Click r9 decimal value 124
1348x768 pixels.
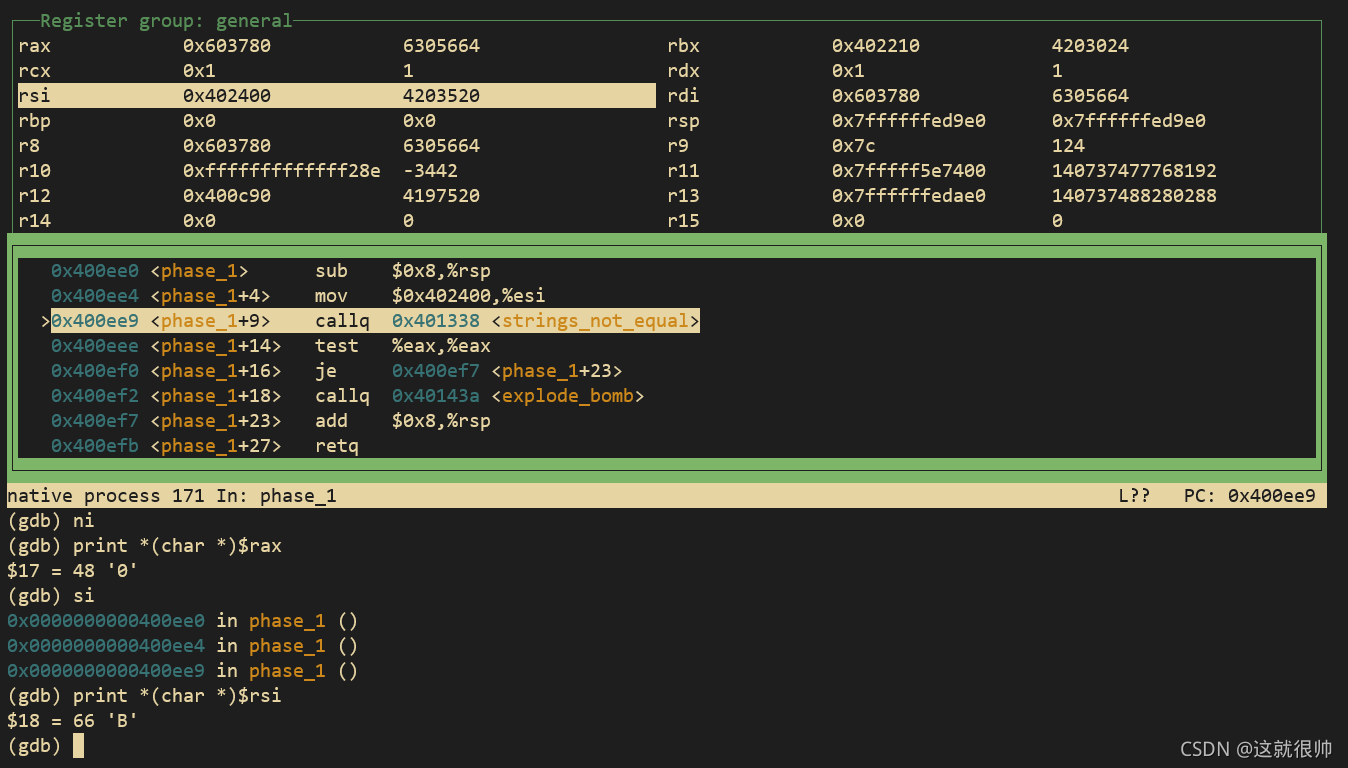pyautogui.click(x=1068, y=146)
